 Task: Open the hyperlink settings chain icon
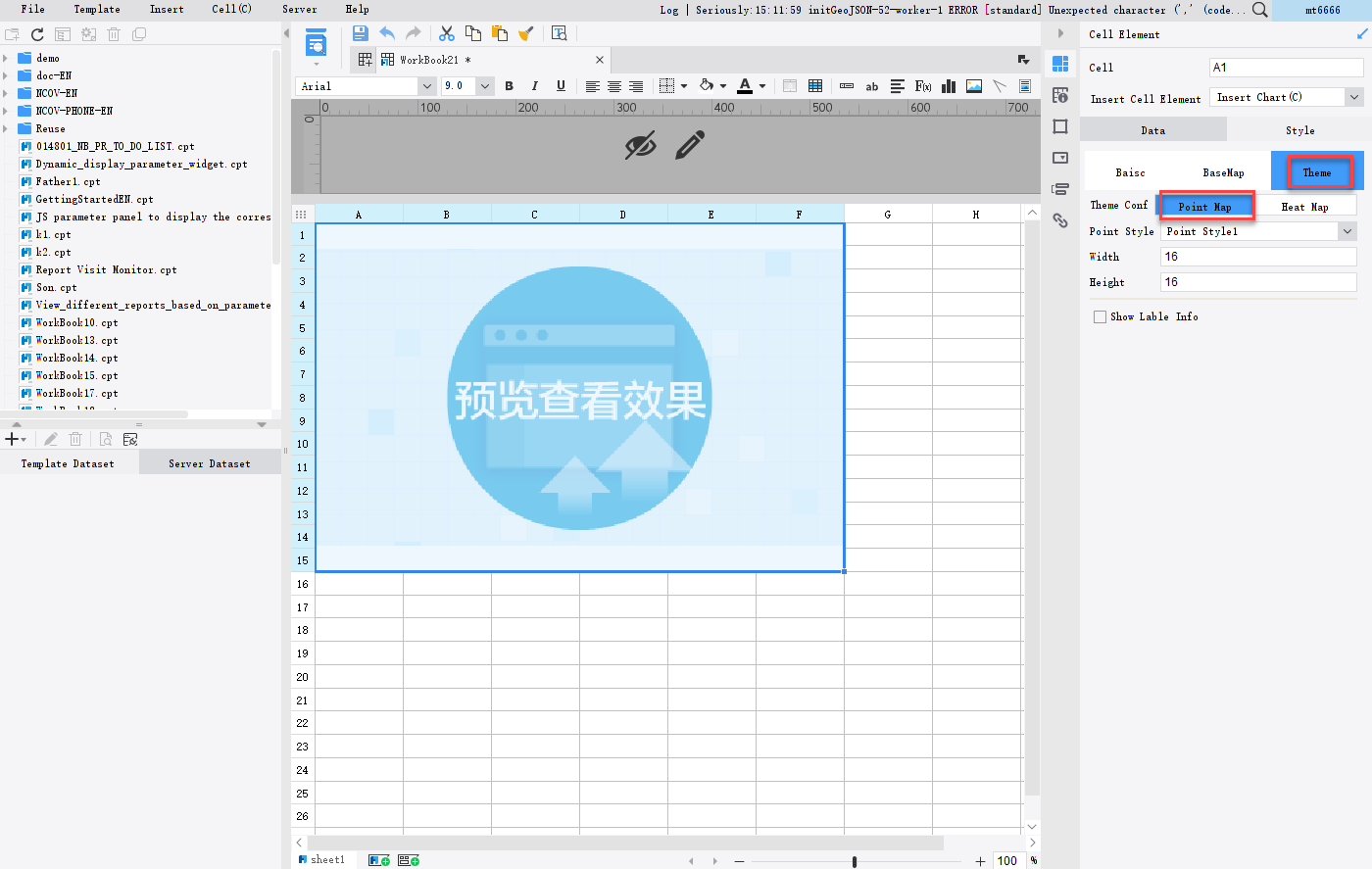1060,220
